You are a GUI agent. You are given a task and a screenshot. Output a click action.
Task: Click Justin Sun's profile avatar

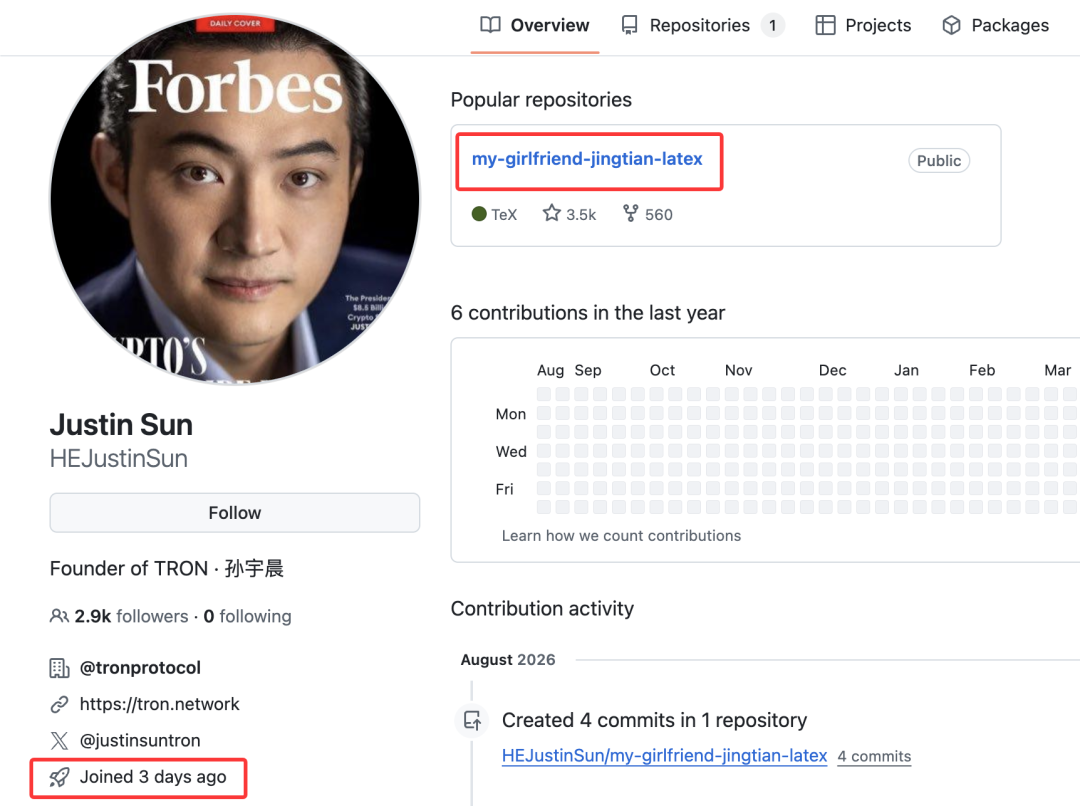click(235, 200)
